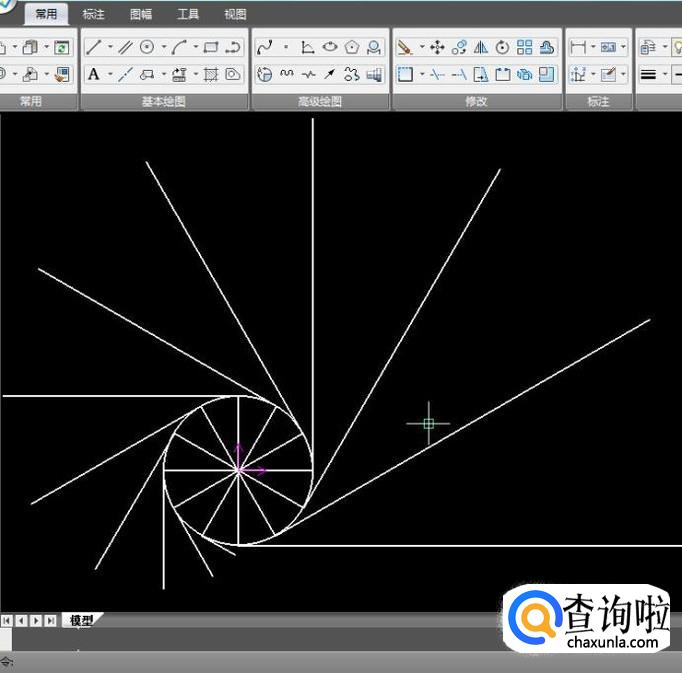Click the Move tool in 修改 panel
This screenshot has height=673, width=682.
pos(437,47)
